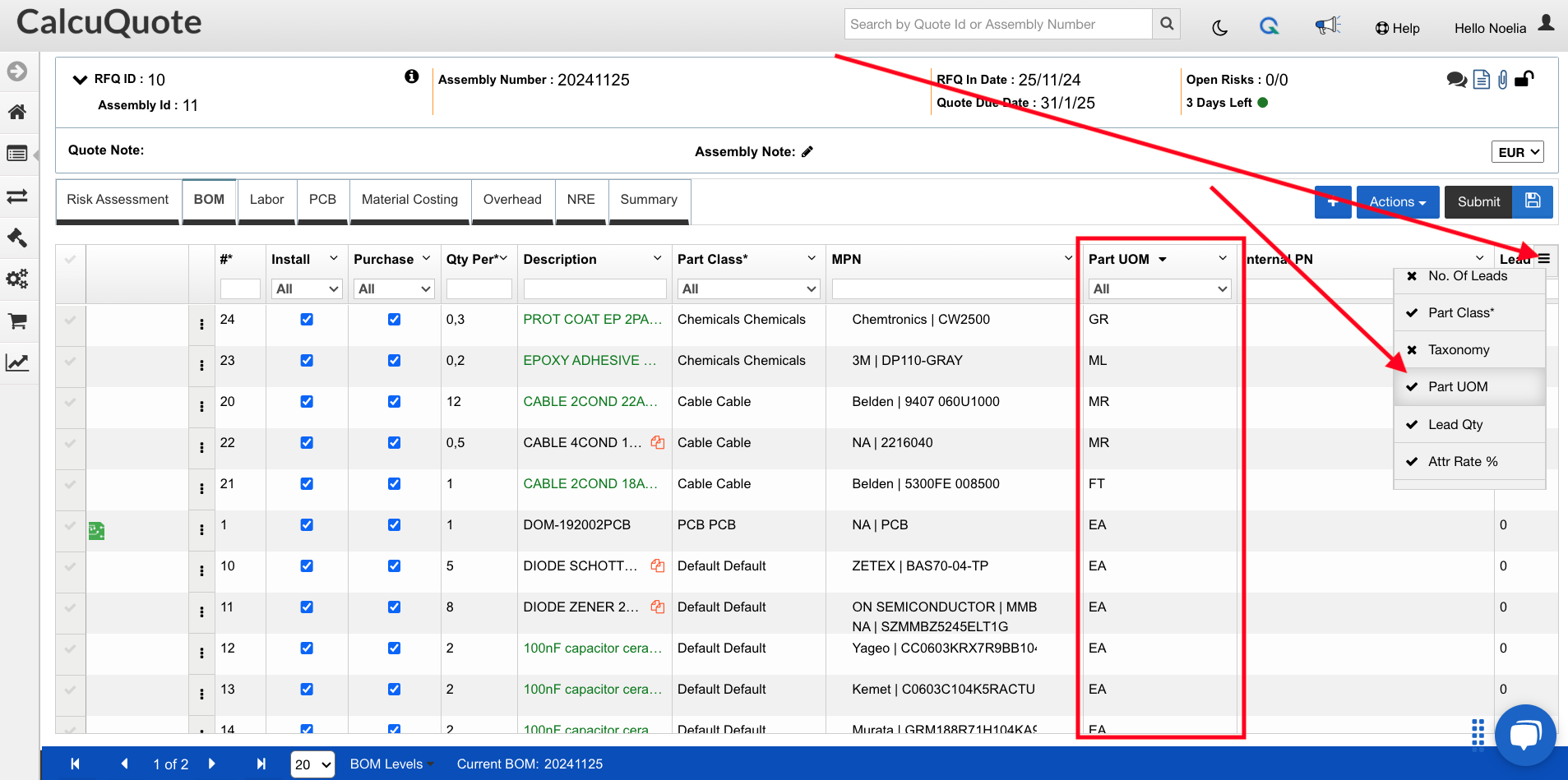Switch to Risk Assessment tab
This screenshot has height=780, width=1568.
tap(118, 201)
